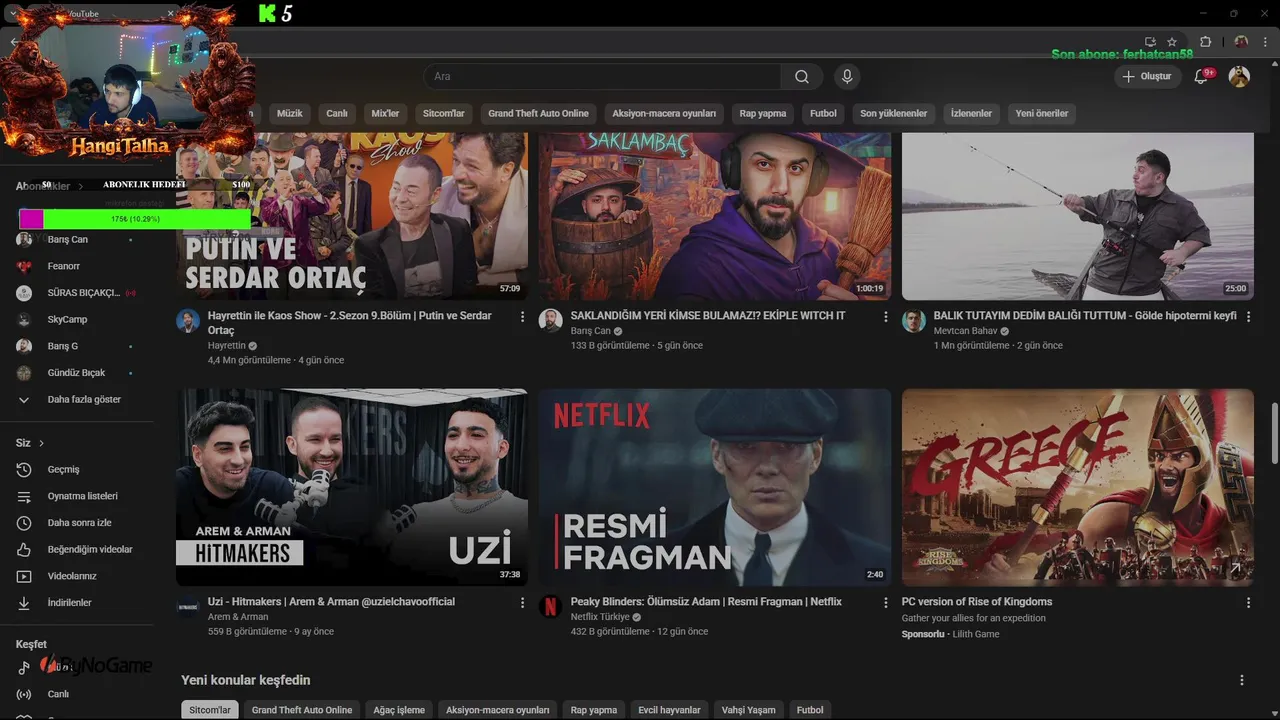
Task: Open options for Rise of Kingdoms ad
Action: point(1248,603)
